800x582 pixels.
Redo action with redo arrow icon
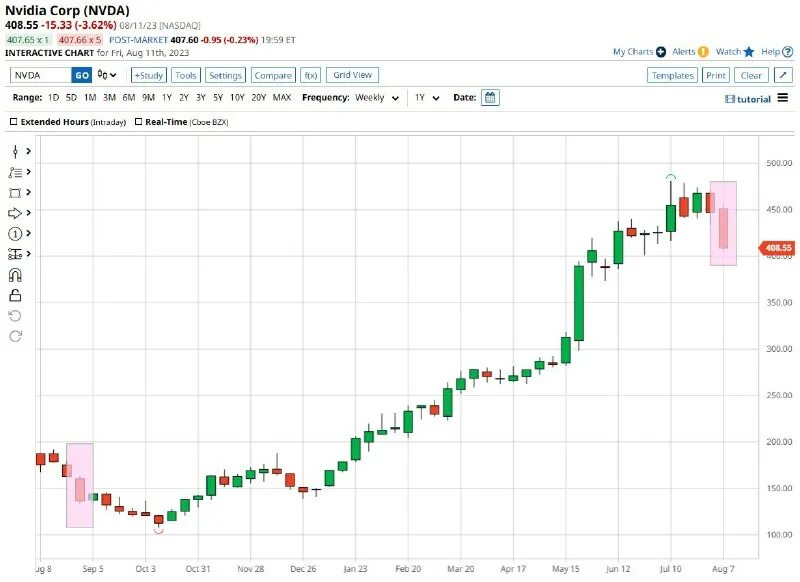(15, 336)
